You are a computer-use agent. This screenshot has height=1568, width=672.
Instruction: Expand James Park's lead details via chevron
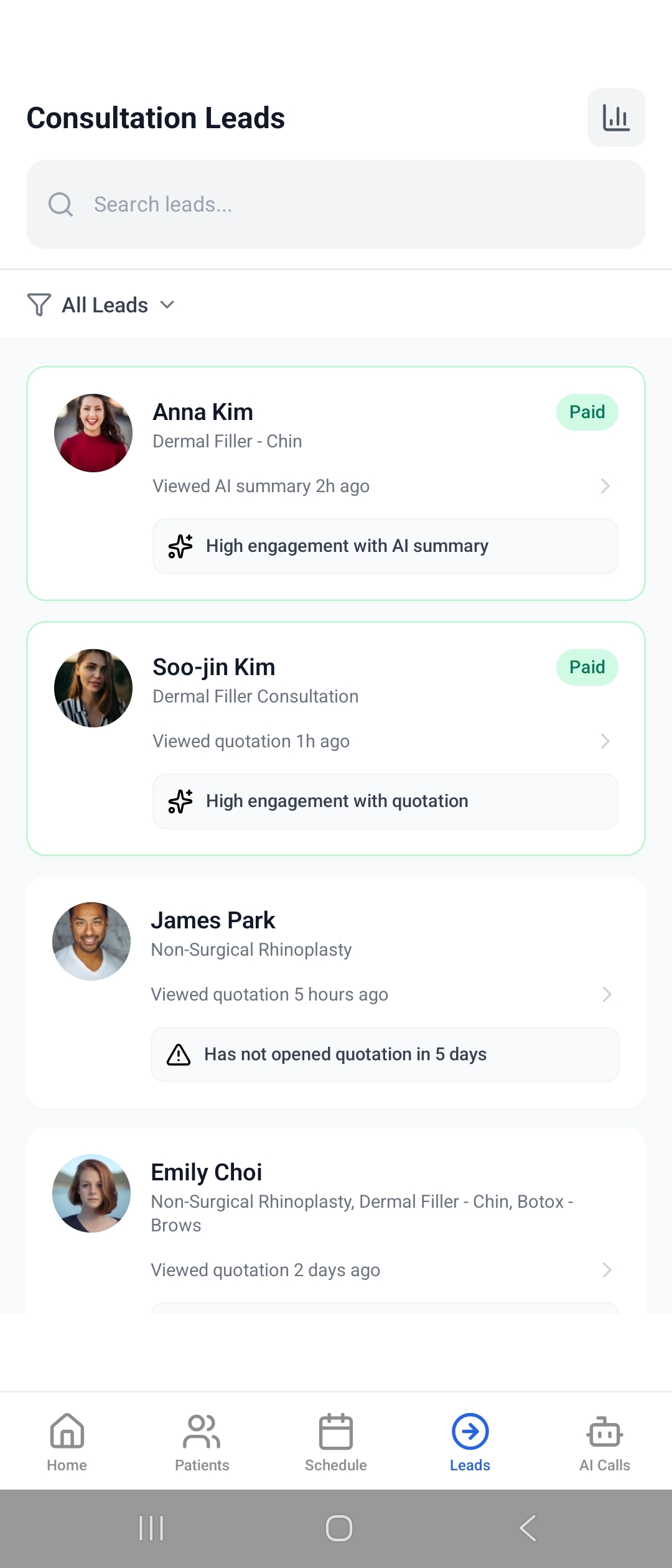click(x=605, y=994)
